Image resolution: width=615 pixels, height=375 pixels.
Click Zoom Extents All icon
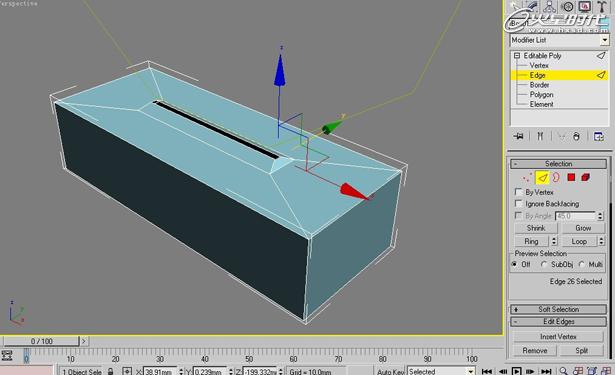[x=606, y=371]
